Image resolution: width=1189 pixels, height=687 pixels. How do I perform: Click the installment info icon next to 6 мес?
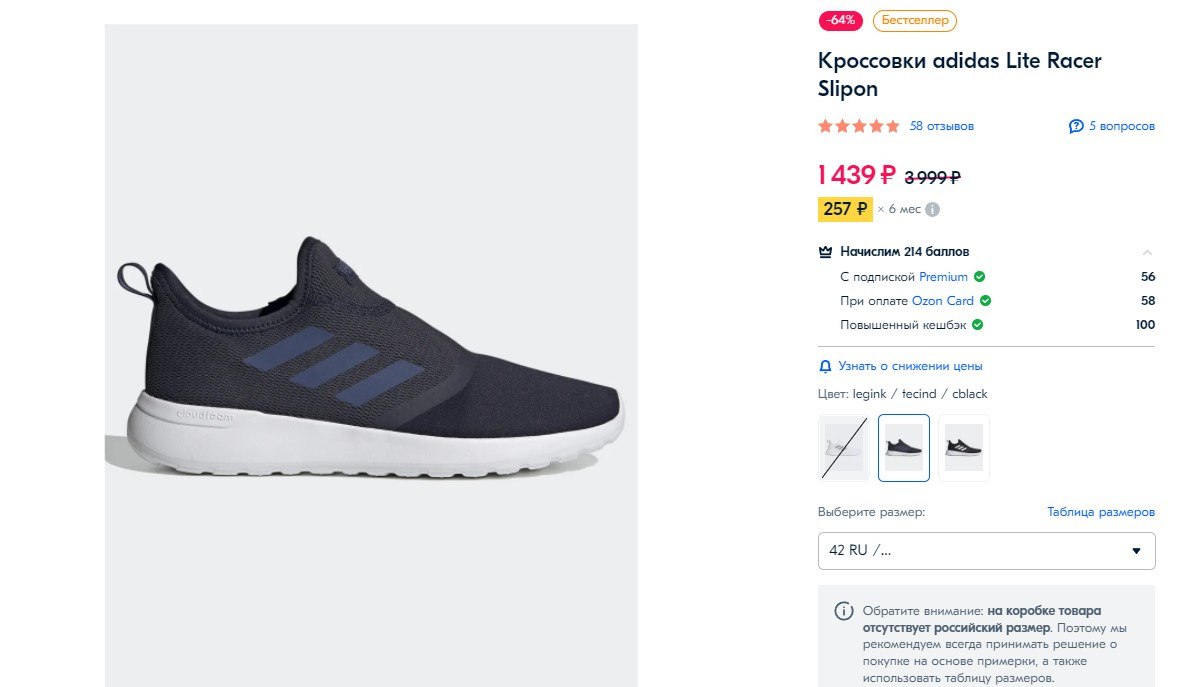(932, 210)
